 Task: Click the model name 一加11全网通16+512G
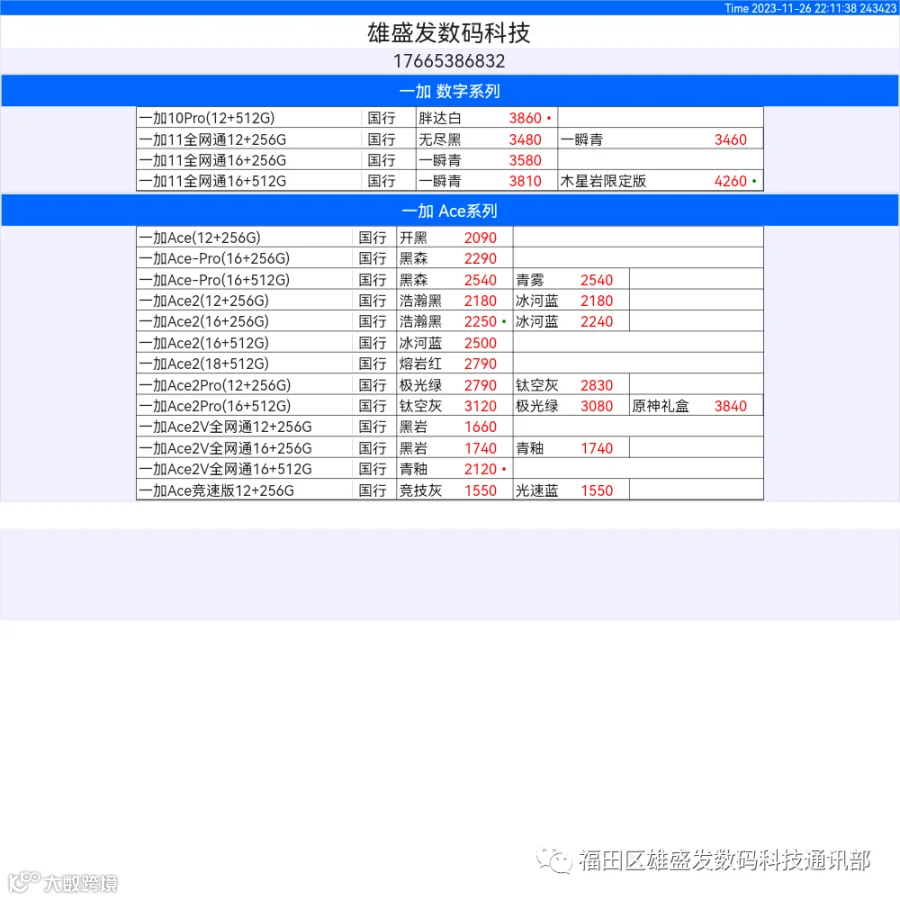pos(213,181)
